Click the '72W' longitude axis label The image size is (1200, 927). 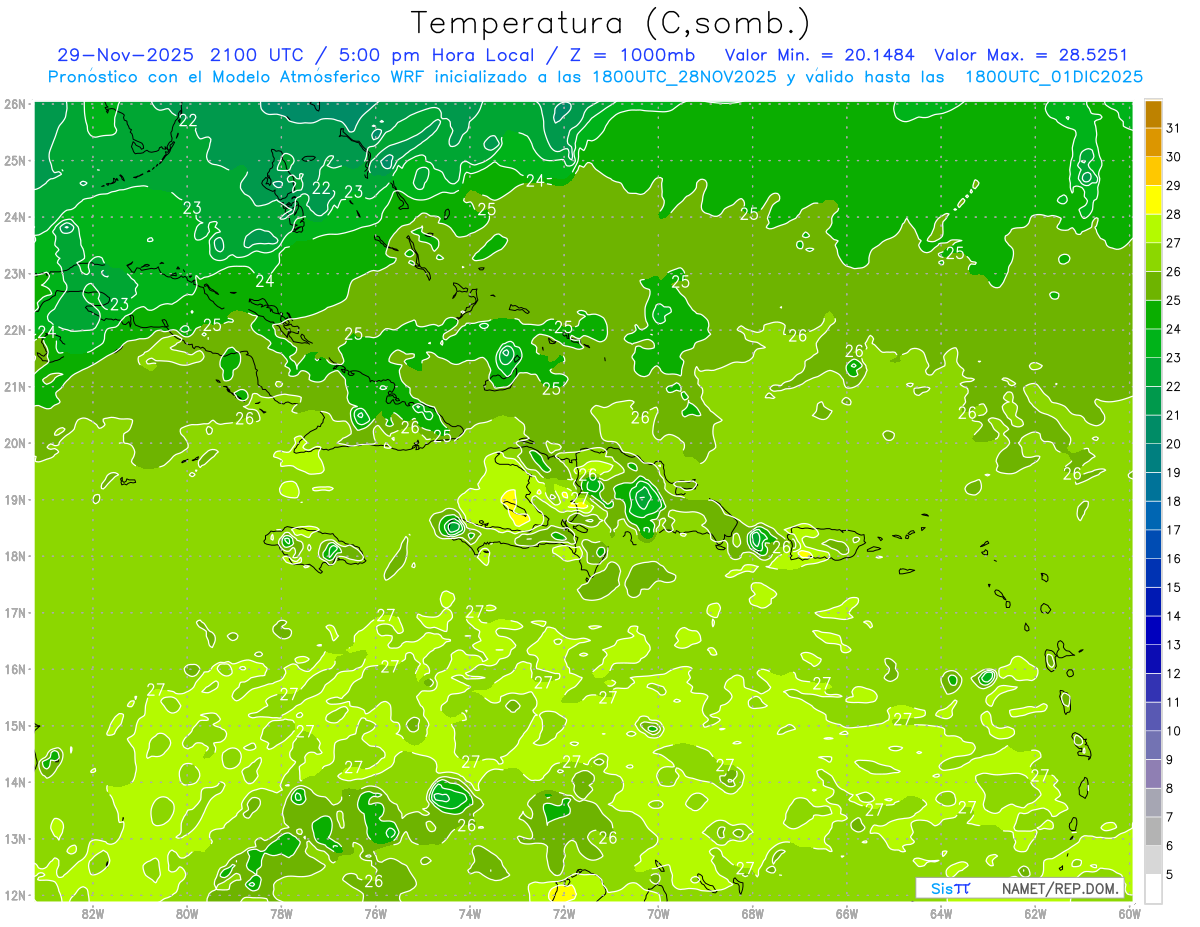[564, 913]
